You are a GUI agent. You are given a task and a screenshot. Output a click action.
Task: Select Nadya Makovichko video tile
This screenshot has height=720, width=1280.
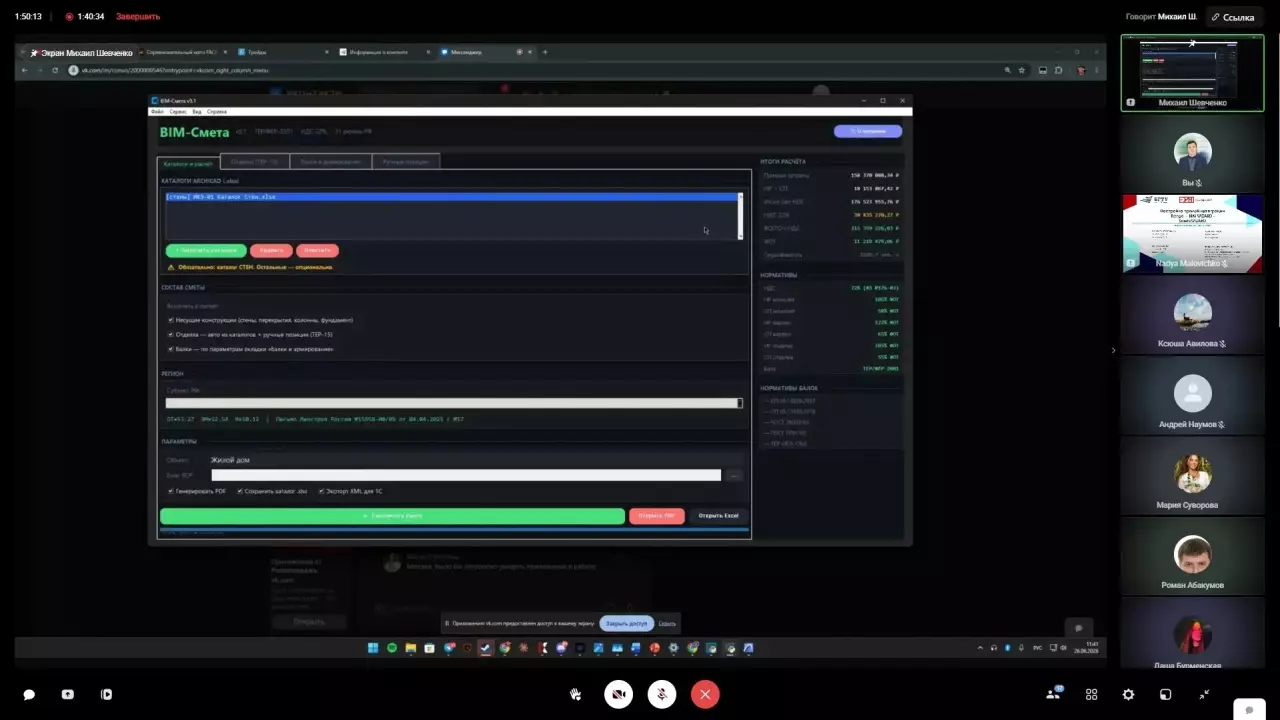coord(1192,233)
